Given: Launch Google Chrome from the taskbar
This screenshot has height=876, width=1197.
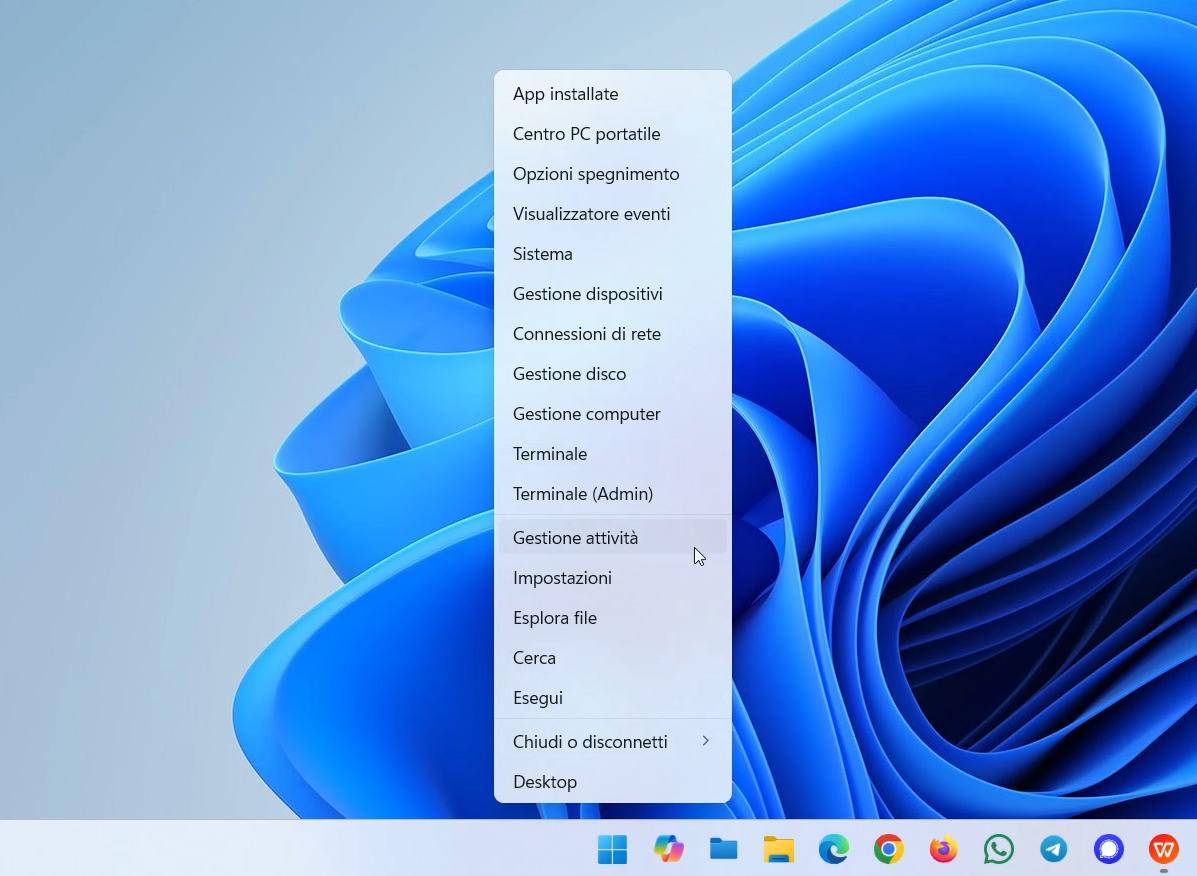Looking at the screenshot, I should click(888, 849).
